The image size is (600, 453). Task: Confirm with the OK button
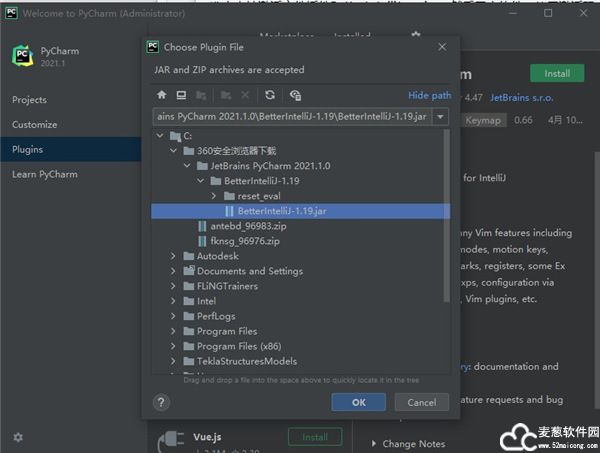tap(359, 402)
